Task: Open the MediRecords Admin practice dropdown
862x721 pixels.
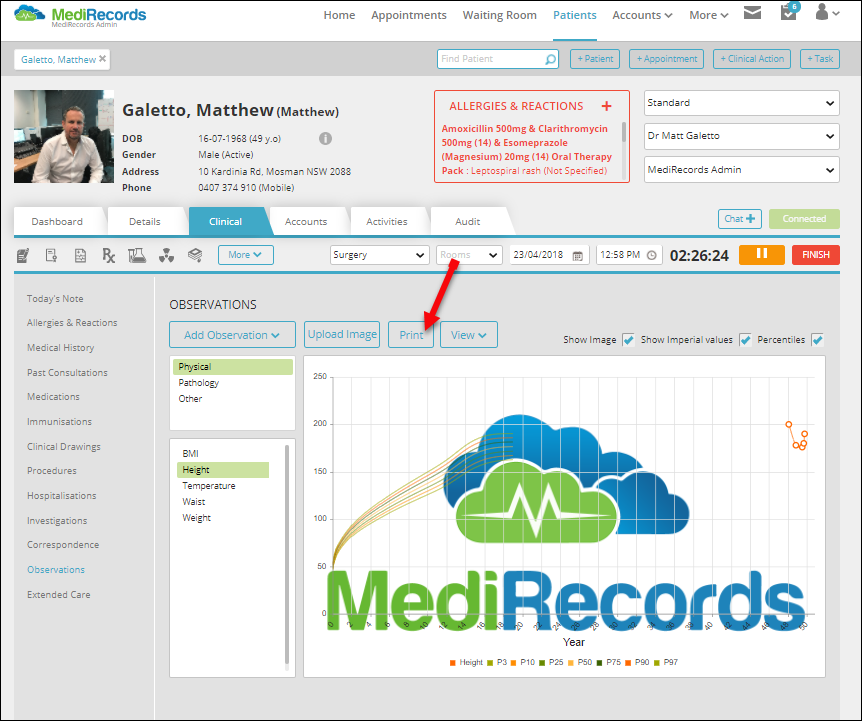Action: point(742,170)
